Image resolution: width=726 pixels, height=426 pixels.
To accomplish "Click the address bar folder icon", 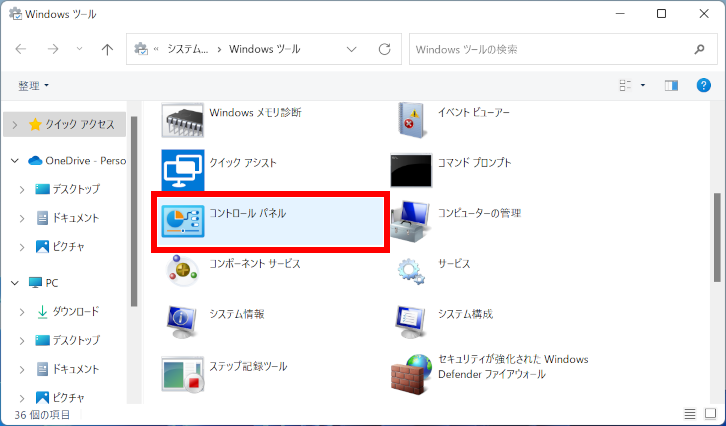I will 141,49.
